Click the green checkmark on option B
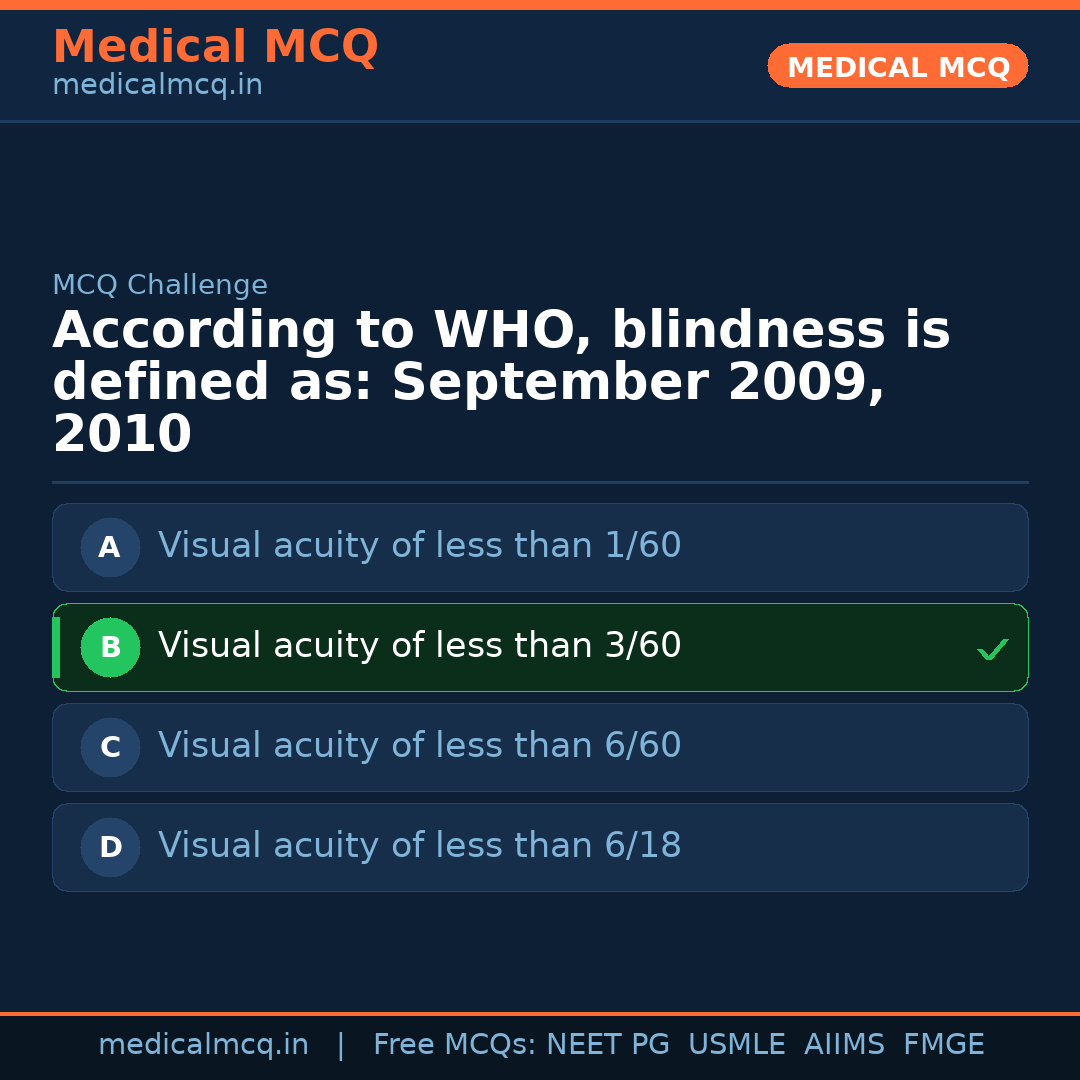 [993, 650]
